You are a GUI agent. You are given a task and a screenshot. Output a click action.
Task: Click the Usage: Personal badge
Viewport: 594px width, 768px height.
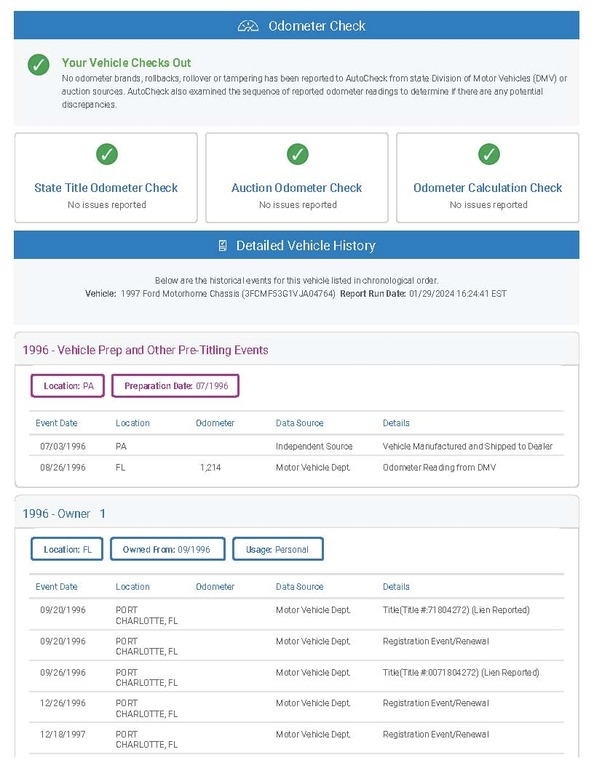pos(278,549)
